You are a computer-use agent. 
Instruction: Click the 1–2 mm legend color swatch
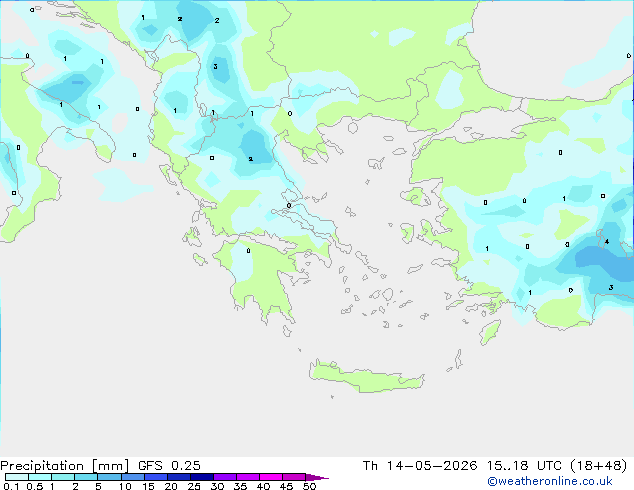pyautogui.click(x=63, y=477)
